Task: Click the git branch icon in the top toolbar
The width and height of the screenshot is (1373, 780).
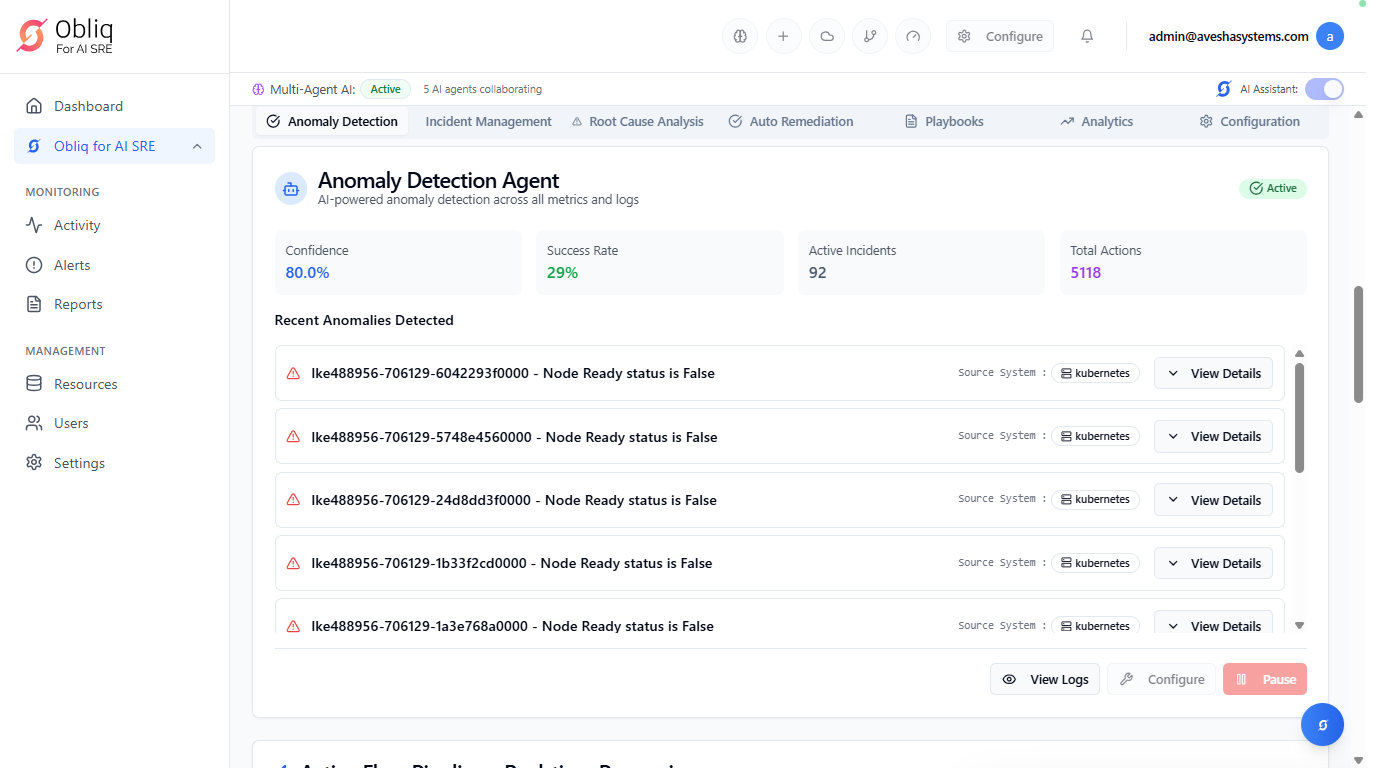Action: coord(870,36)
